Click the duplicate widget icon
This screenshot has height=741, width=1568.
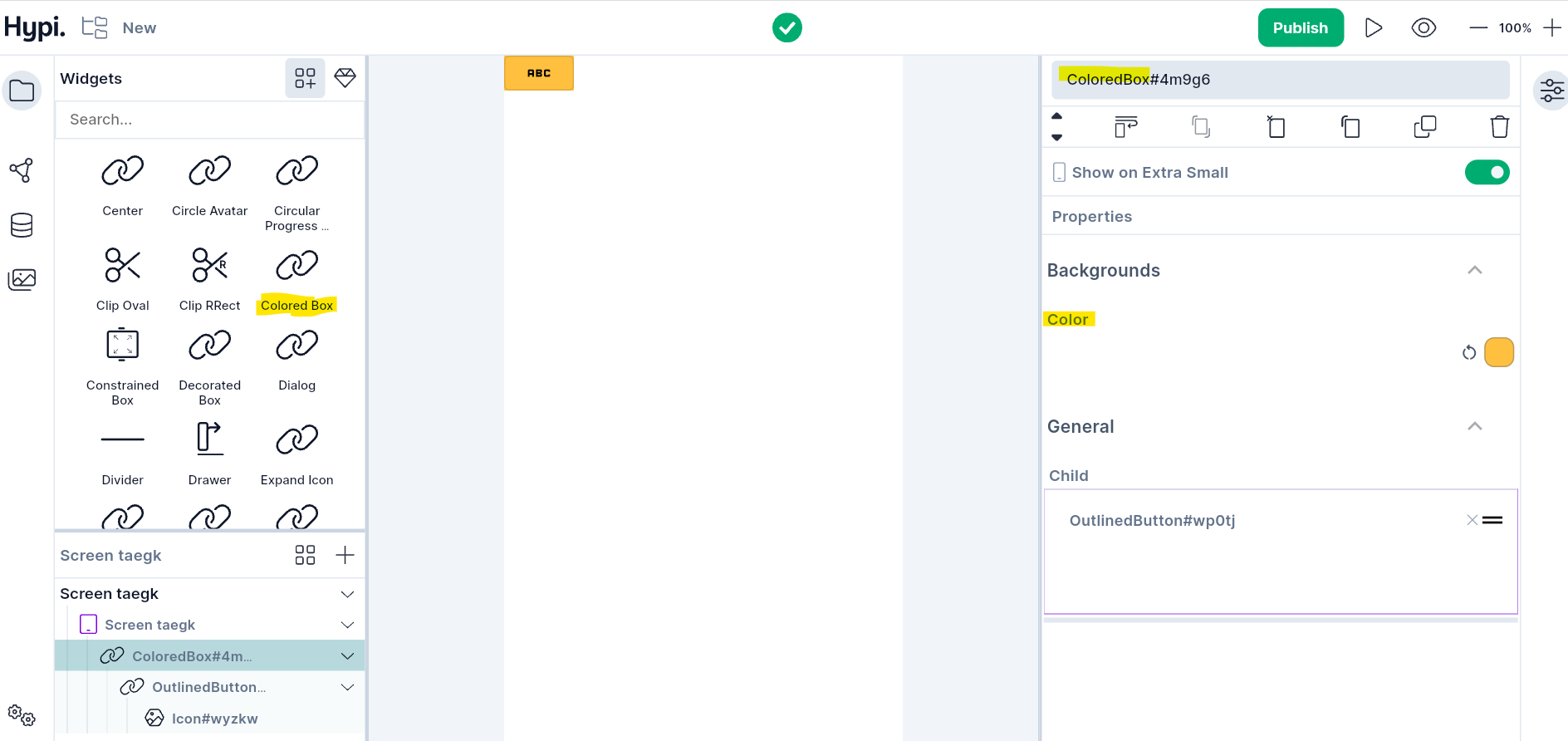pyautogui.click(x=1424, y=127)
